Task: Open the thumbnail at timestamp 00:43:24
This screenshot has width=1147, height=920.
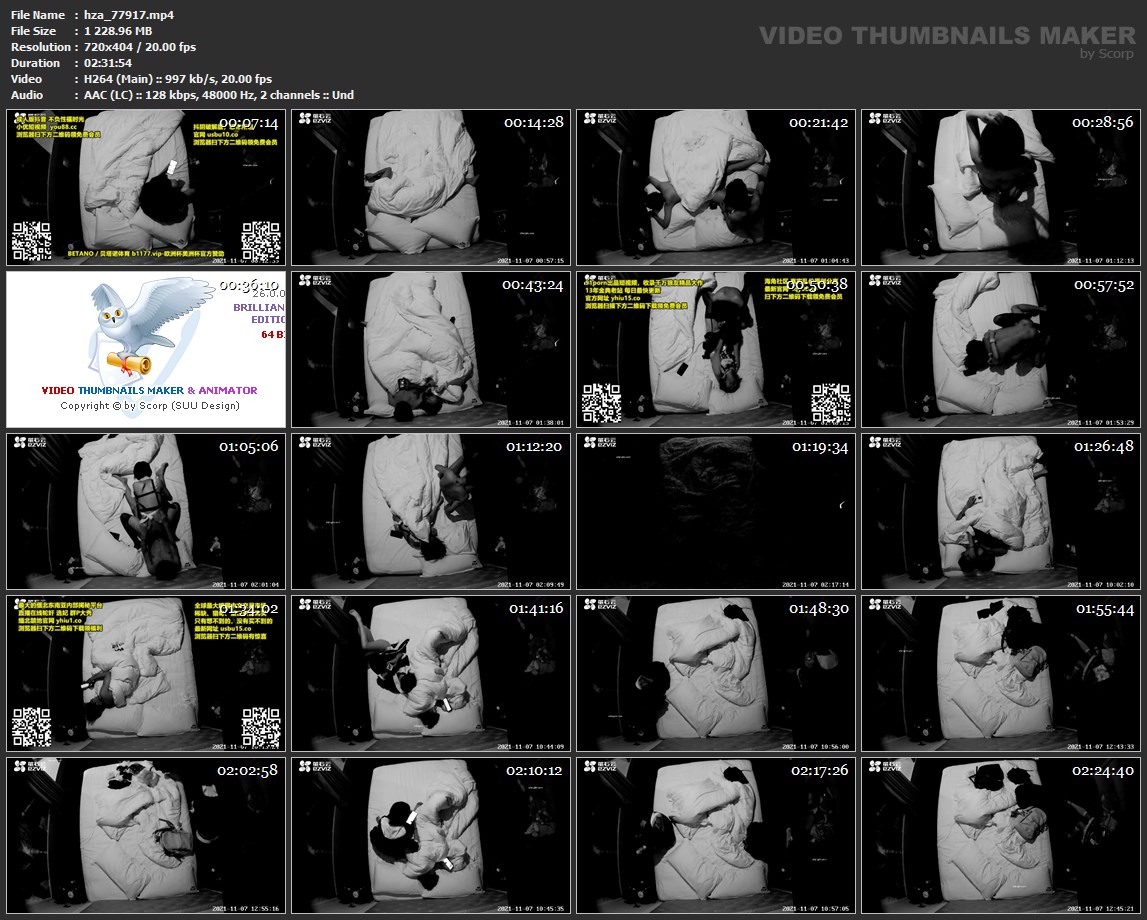Action: pyautogui.click(x=430, y=350)
